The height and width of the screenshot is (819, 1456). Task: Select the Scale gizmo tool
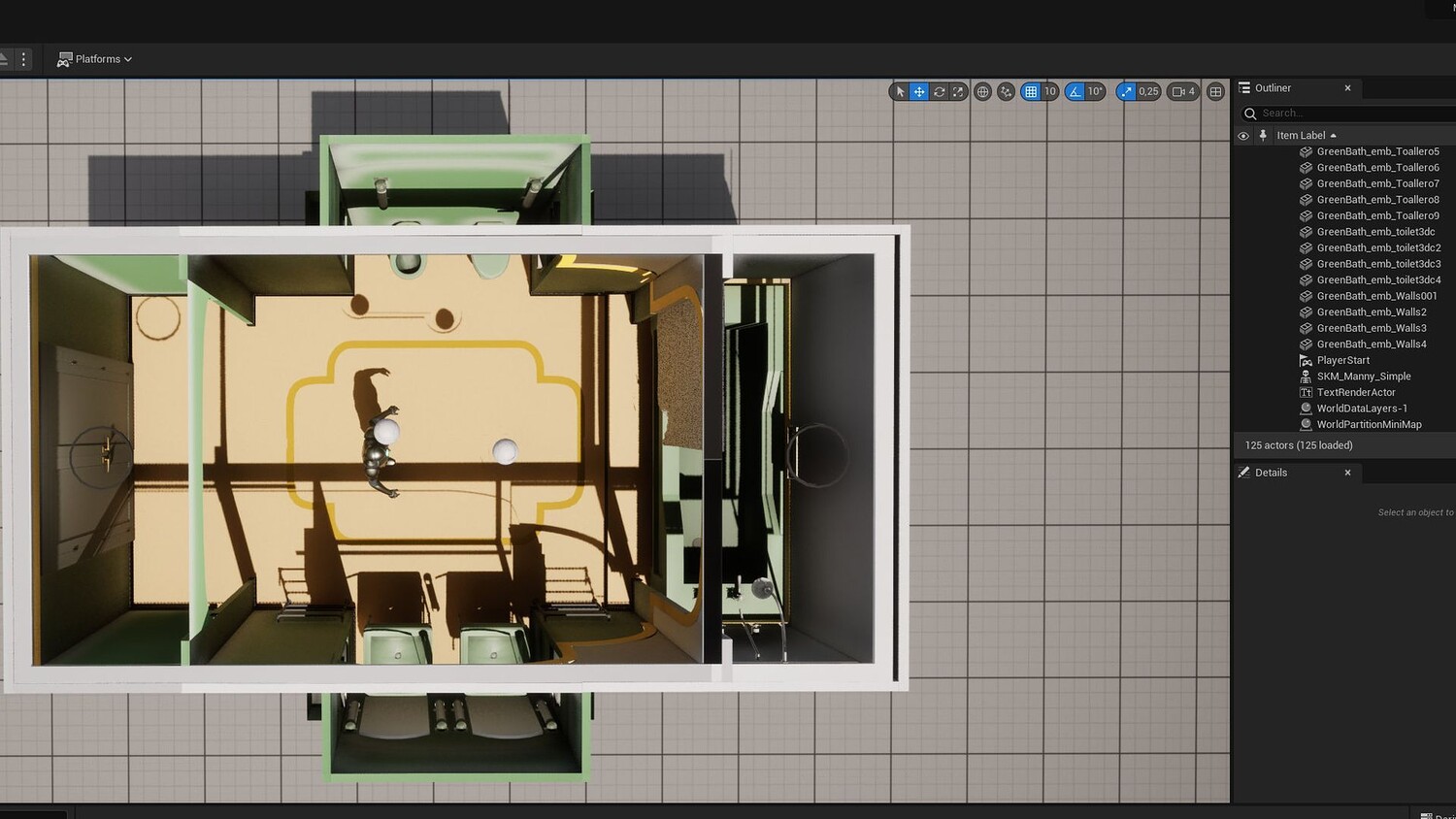(958, 91)
